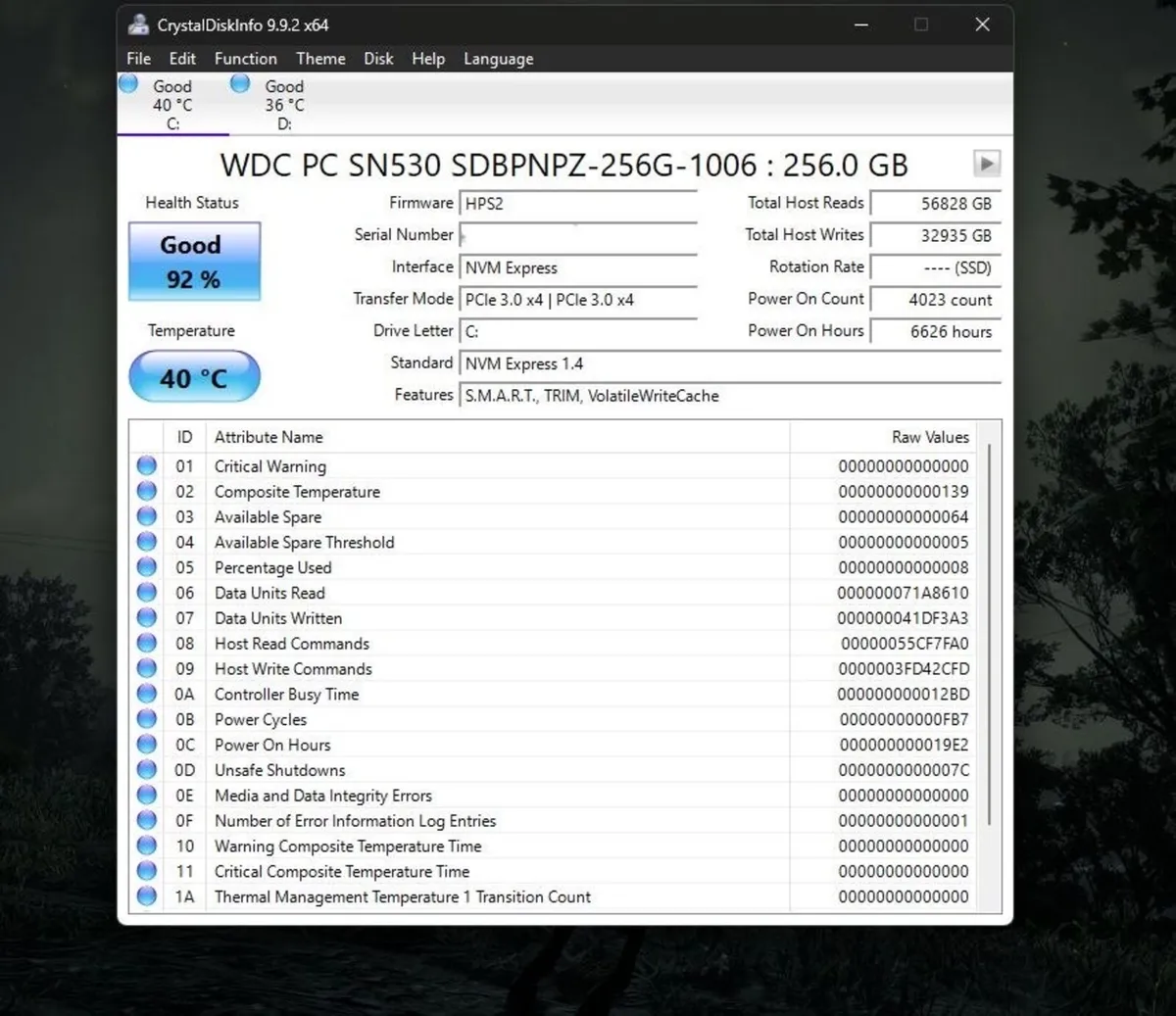Open the Language menu
The image size is (1176, 1016).
pyautogui.click(x=498, y=59)
